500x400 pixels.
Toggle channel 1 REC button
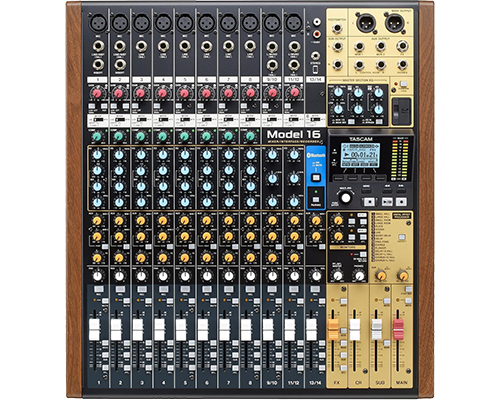pos(98,289)
